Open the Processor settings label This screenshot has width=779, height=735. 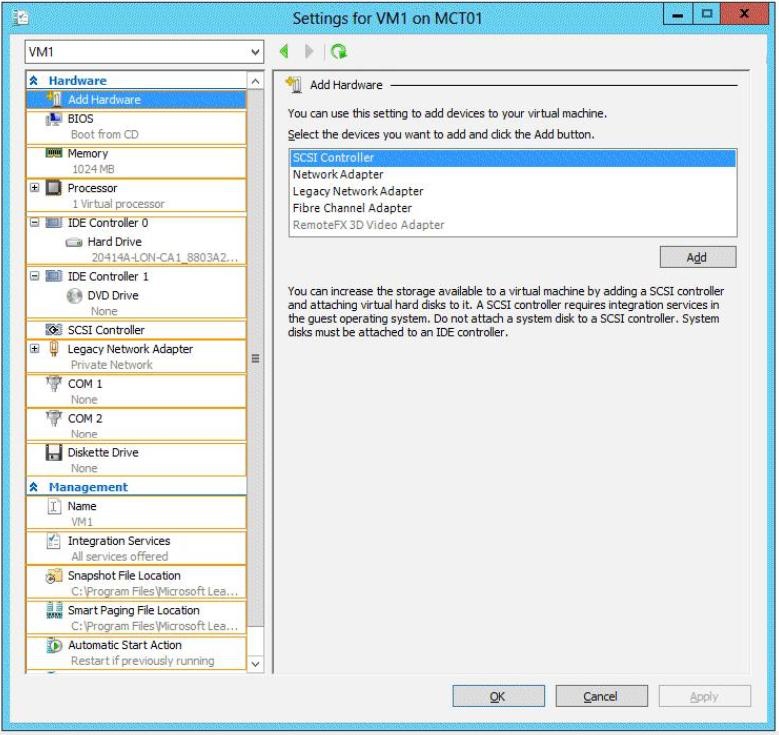(92, 188)
